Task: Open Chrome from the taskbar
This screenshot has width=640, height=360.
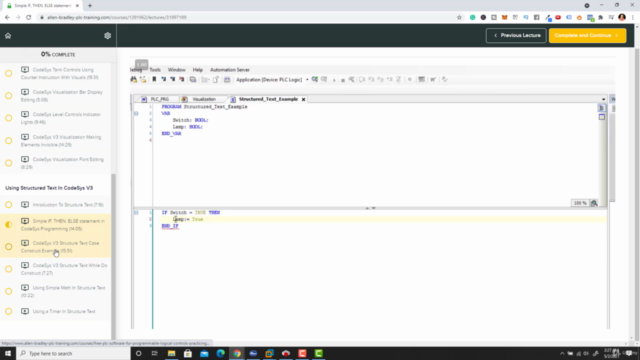Action: [237, 353]
